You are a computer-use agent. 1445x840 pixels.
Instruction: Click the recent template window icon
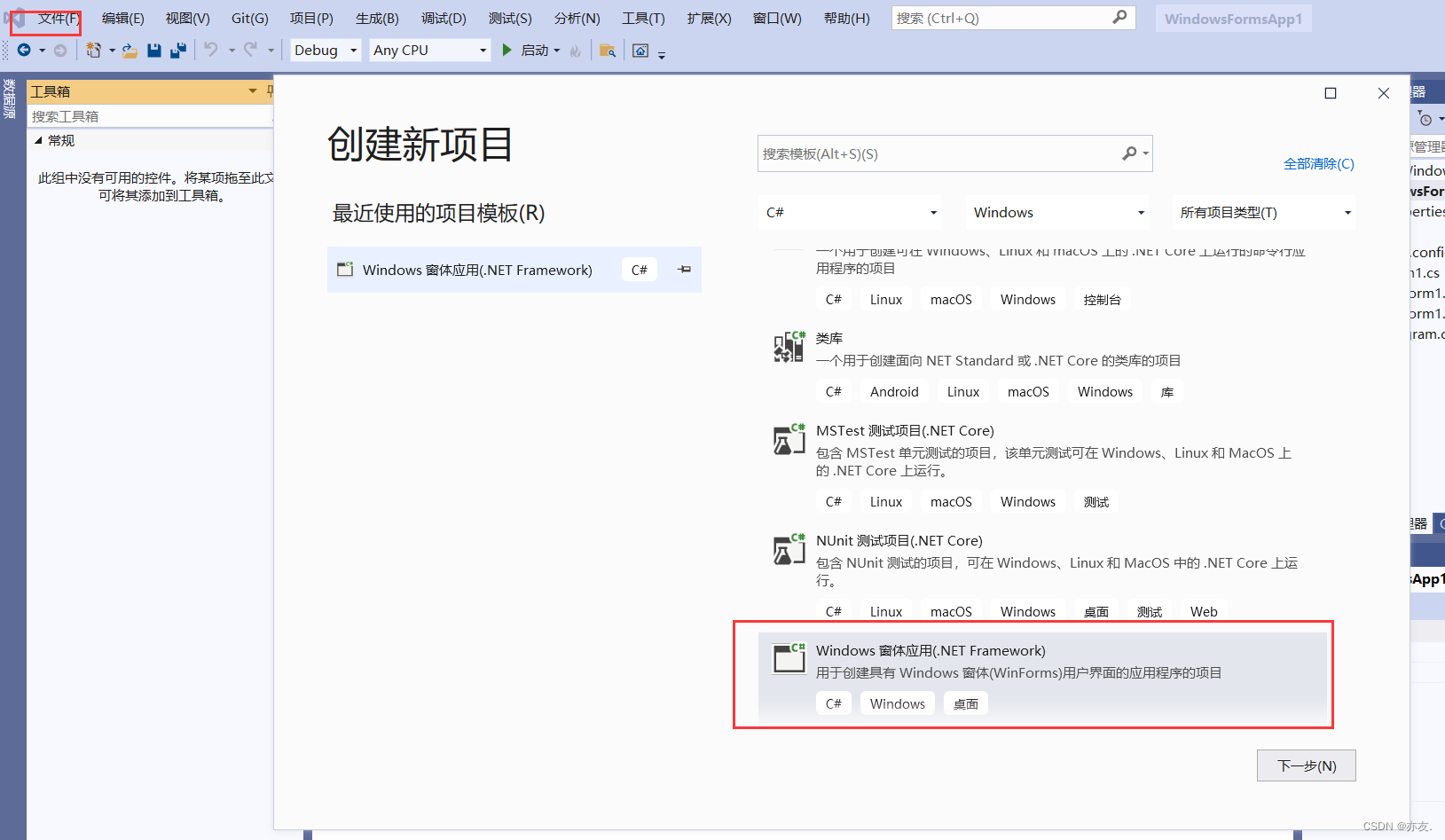tap(345, 270)
